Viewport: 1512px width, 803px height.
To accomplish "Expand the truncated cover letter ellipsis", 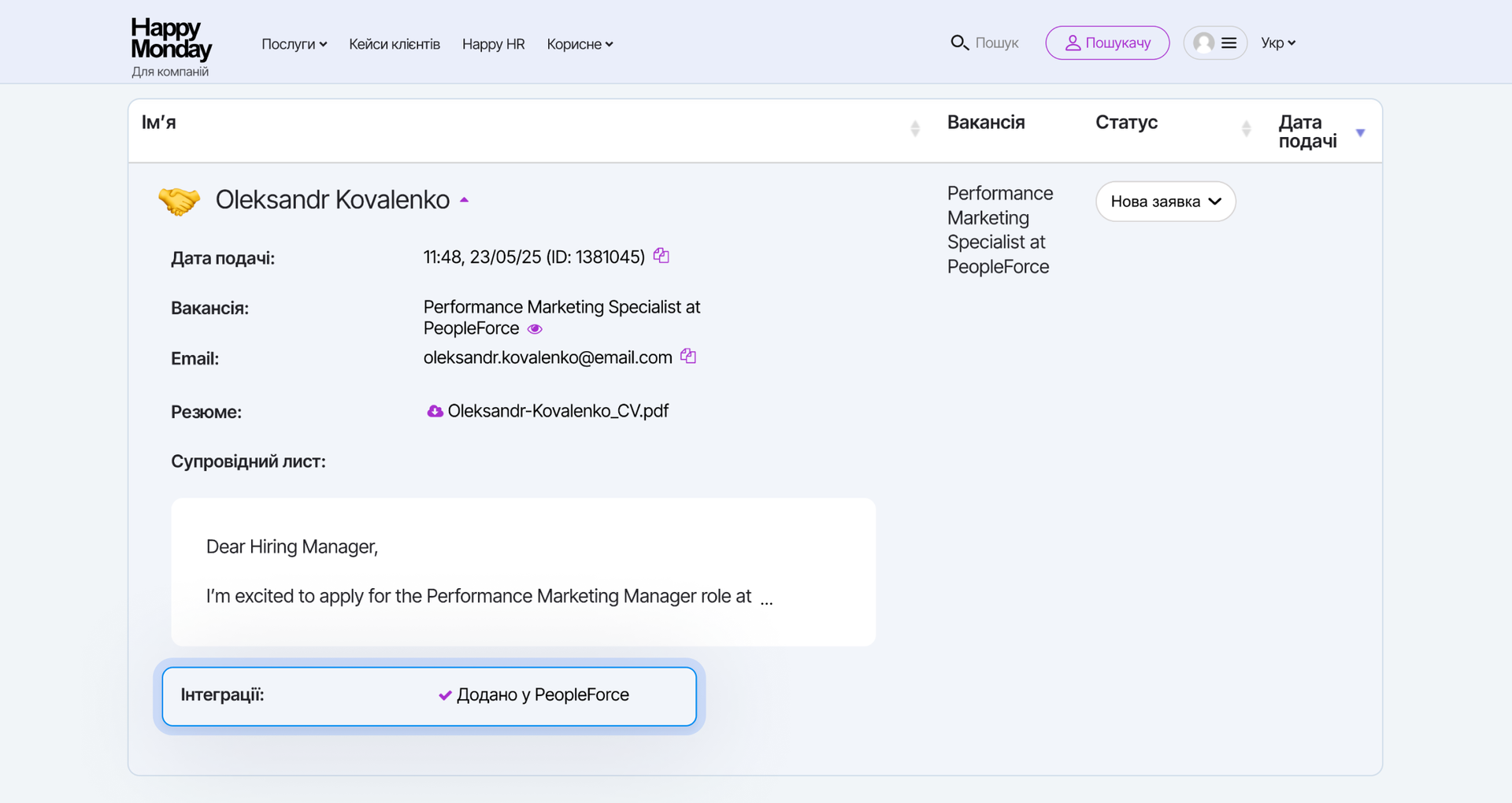I will pyautogui.click(x=766, y=602).
